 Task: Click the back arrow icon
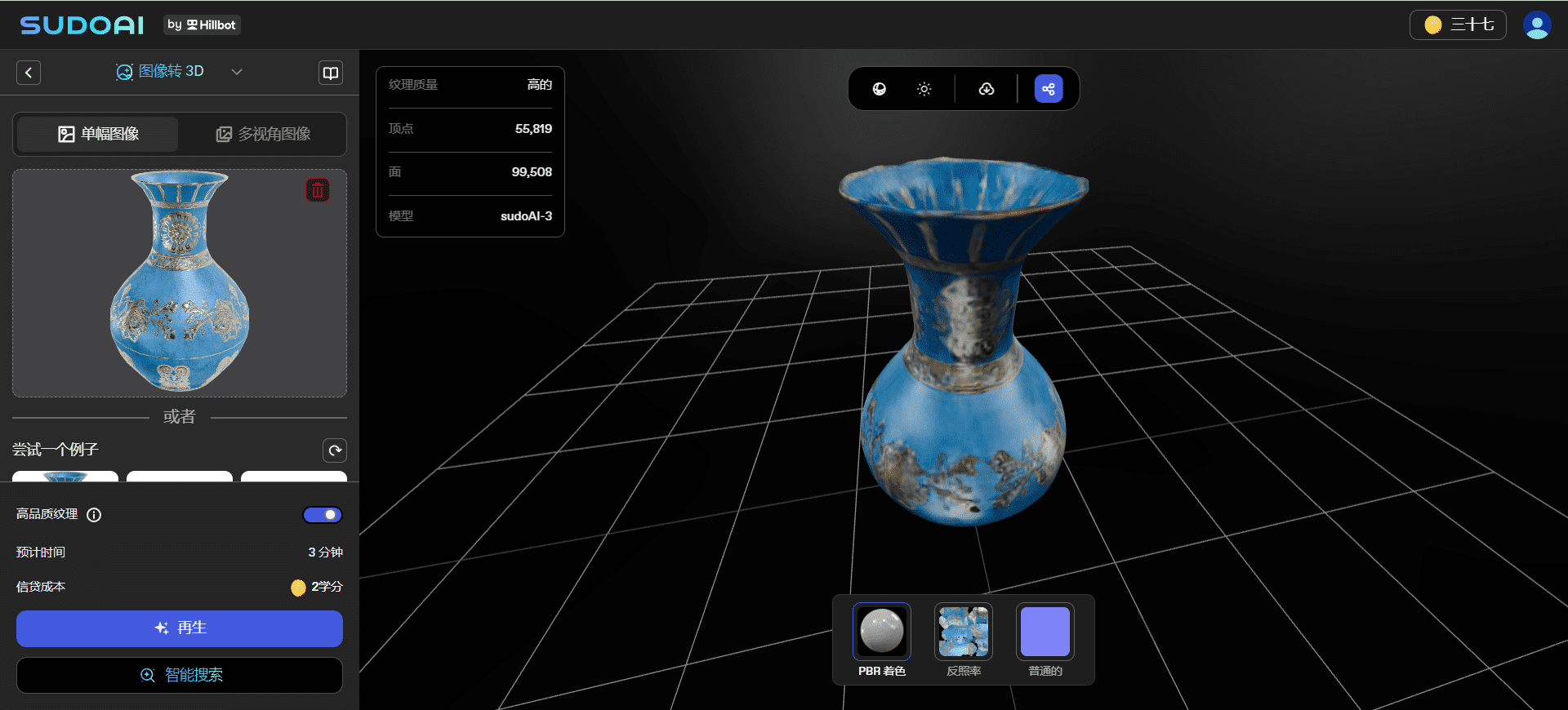[x=29, y=73]
